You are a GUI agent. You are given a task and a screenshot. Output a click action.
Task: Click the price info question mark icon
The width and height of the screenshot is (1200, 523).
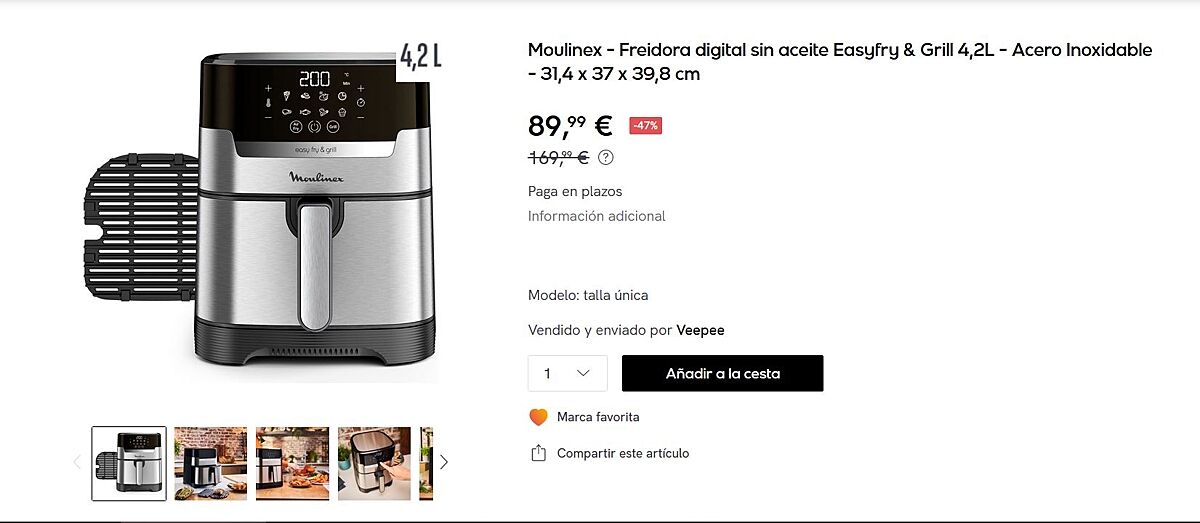click(x=606, y=157)
